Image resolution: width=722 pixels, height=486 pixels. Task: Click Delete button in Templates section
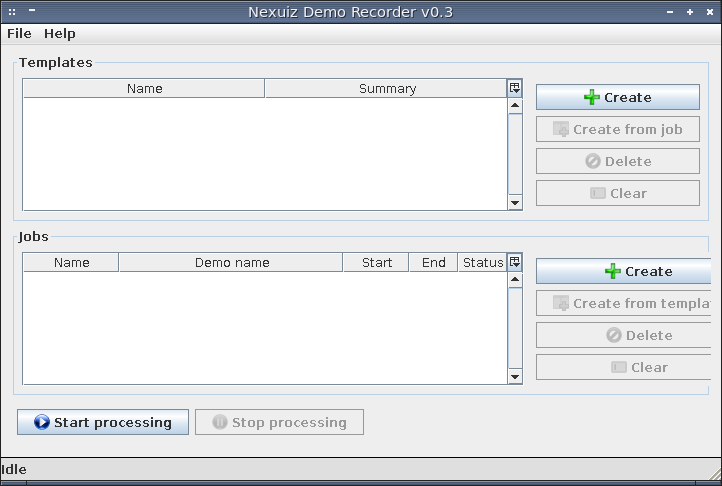click(x=617, y=161)
